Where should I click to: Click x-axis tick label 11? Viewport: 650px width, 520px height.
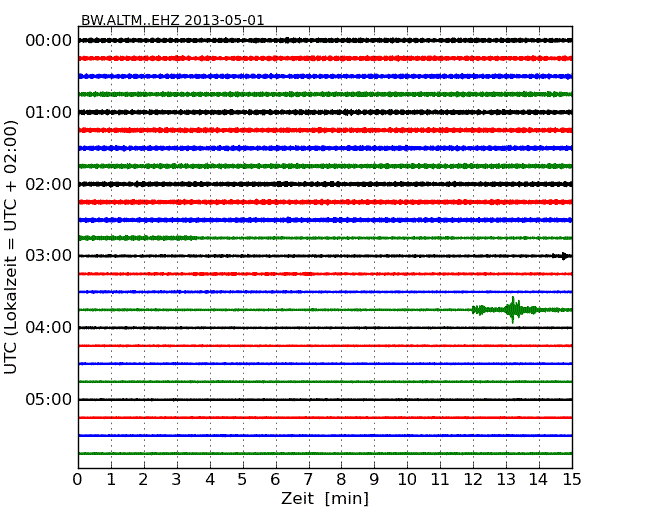tap(440, 480)
